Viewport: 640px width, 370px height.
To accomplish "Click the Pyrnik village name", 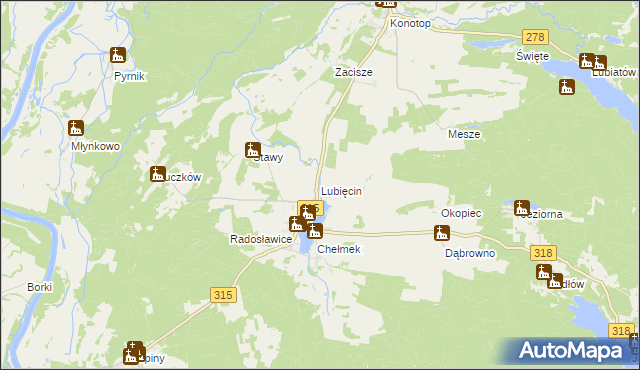I will point(129,76).
